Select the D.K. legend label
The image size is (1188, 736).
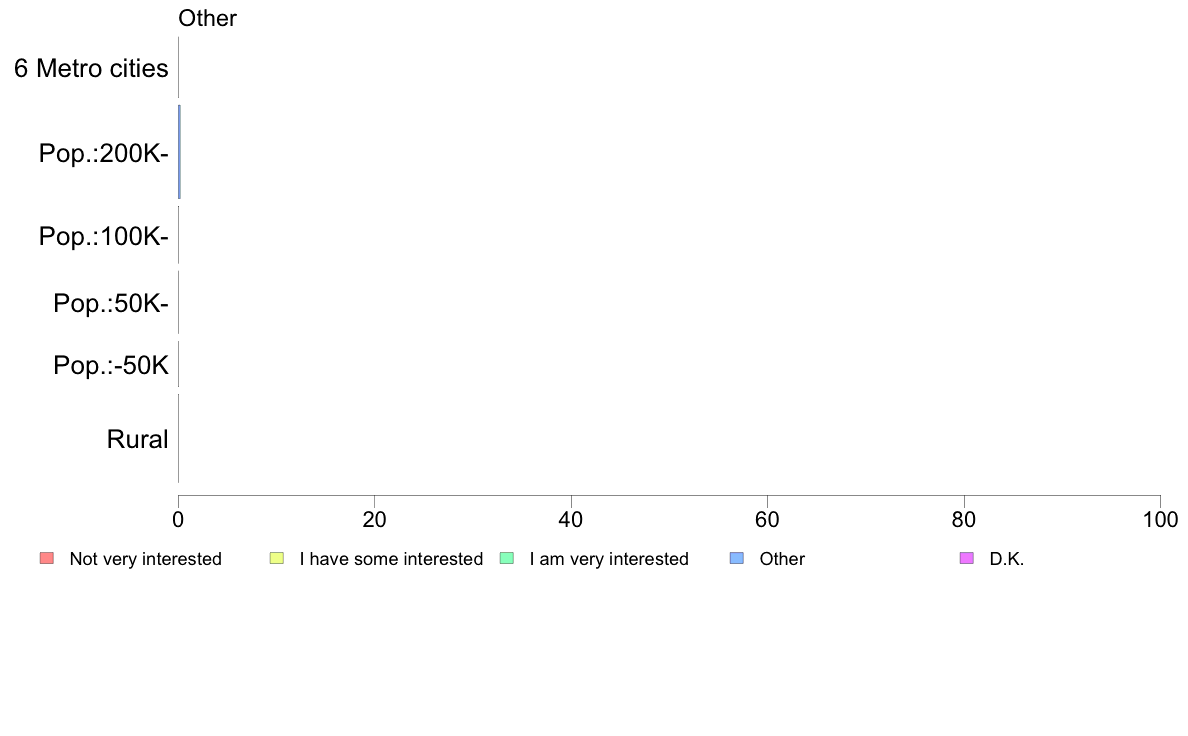[x=1007, y=559]
